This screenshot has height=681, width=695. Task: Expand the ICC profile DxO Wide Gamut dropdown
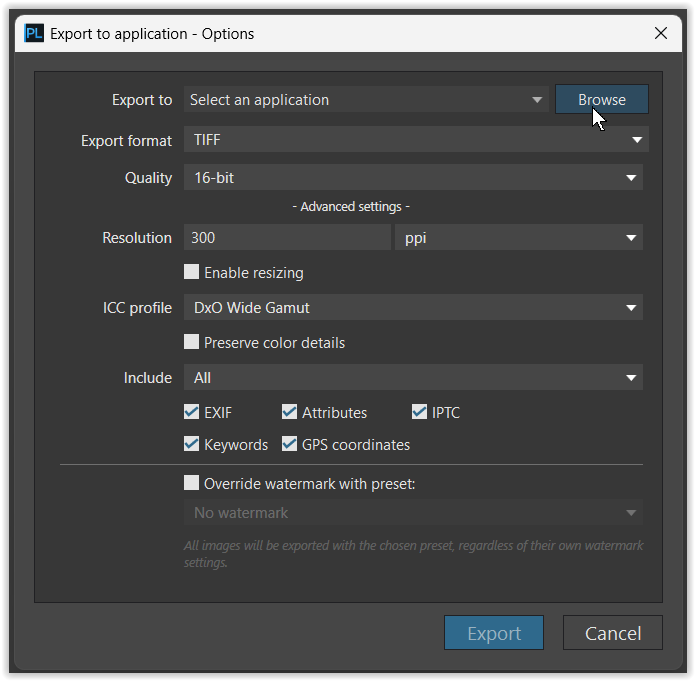pyautogui.click(x=412, y=308)
